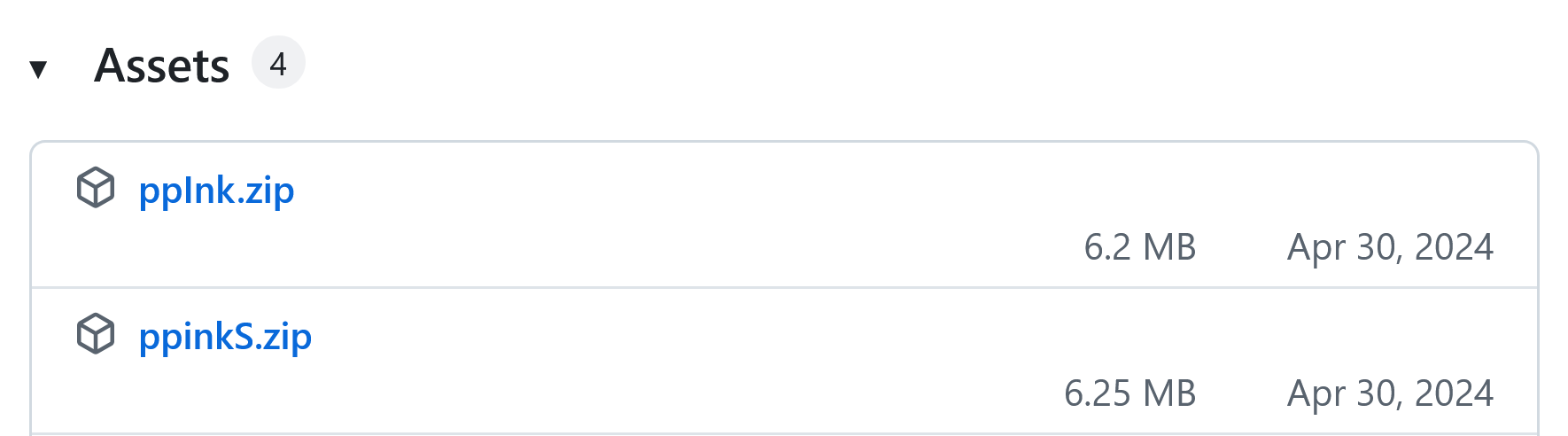Click the size text of ppInk.zip row

[1140, 247]
